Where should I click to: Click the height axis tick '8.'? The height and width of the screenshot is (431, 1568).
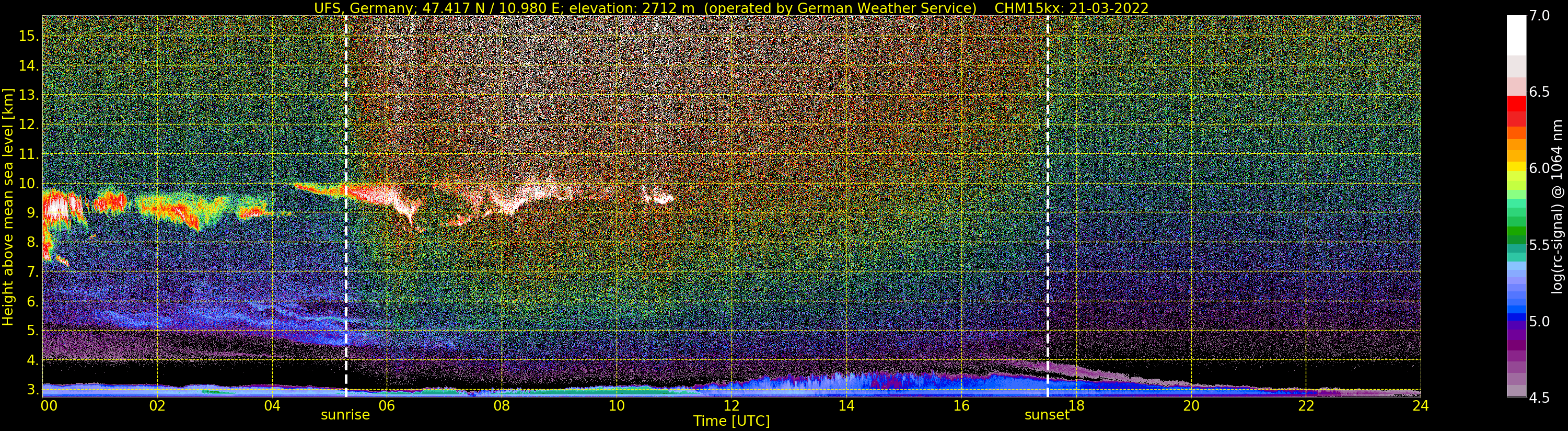[32, 242]
